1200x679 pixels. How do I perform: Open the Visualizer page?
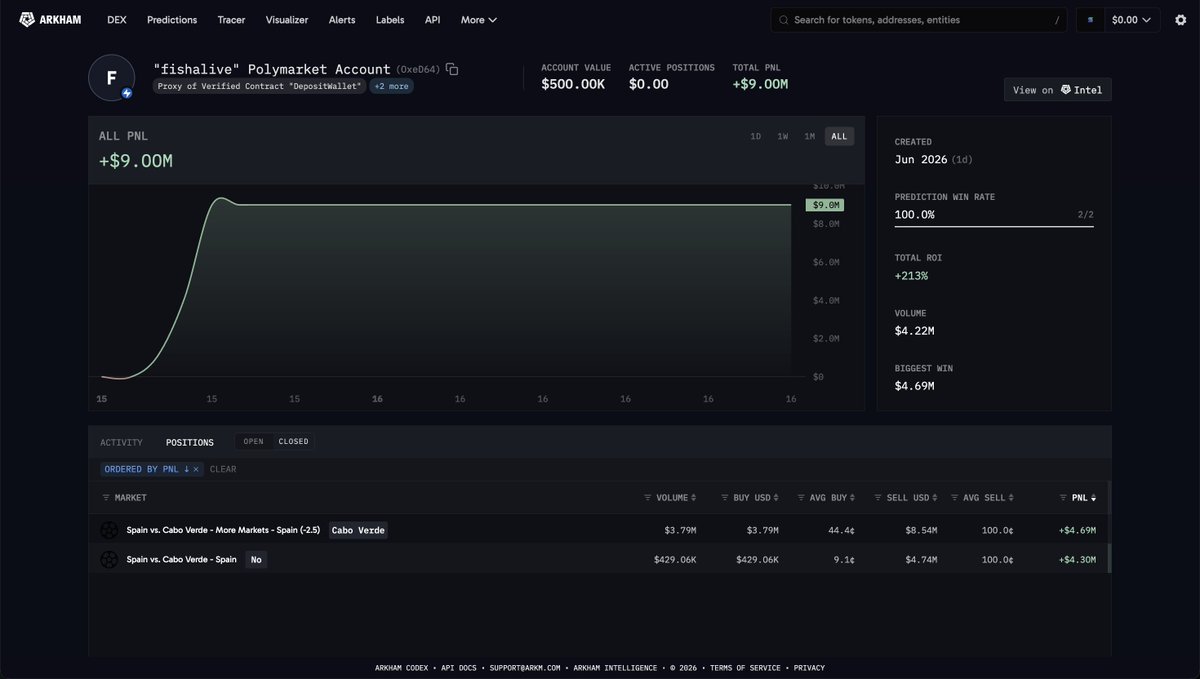[x=287, y=19]
